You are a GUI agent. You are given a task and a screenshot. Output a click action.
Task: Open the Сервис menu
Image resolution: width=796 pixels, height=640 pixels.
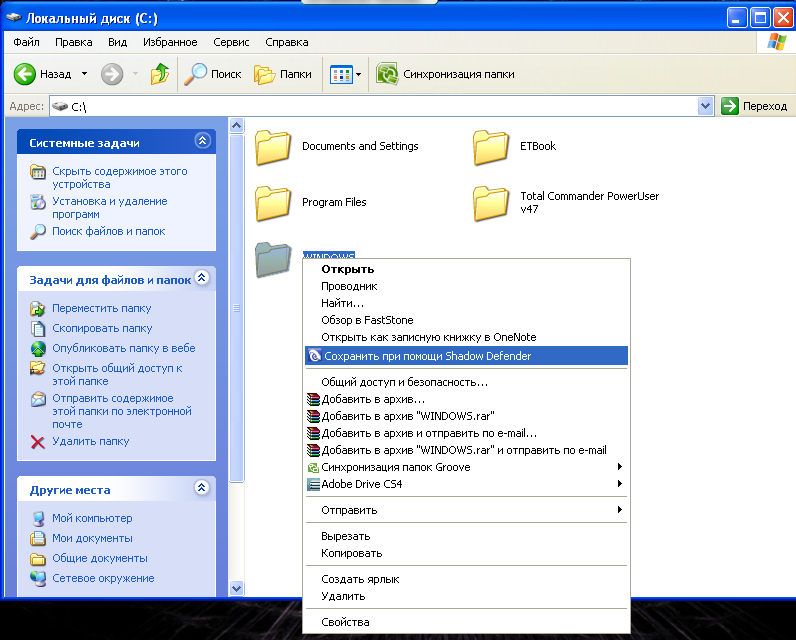pyautogui.click(x=231, y=42)
